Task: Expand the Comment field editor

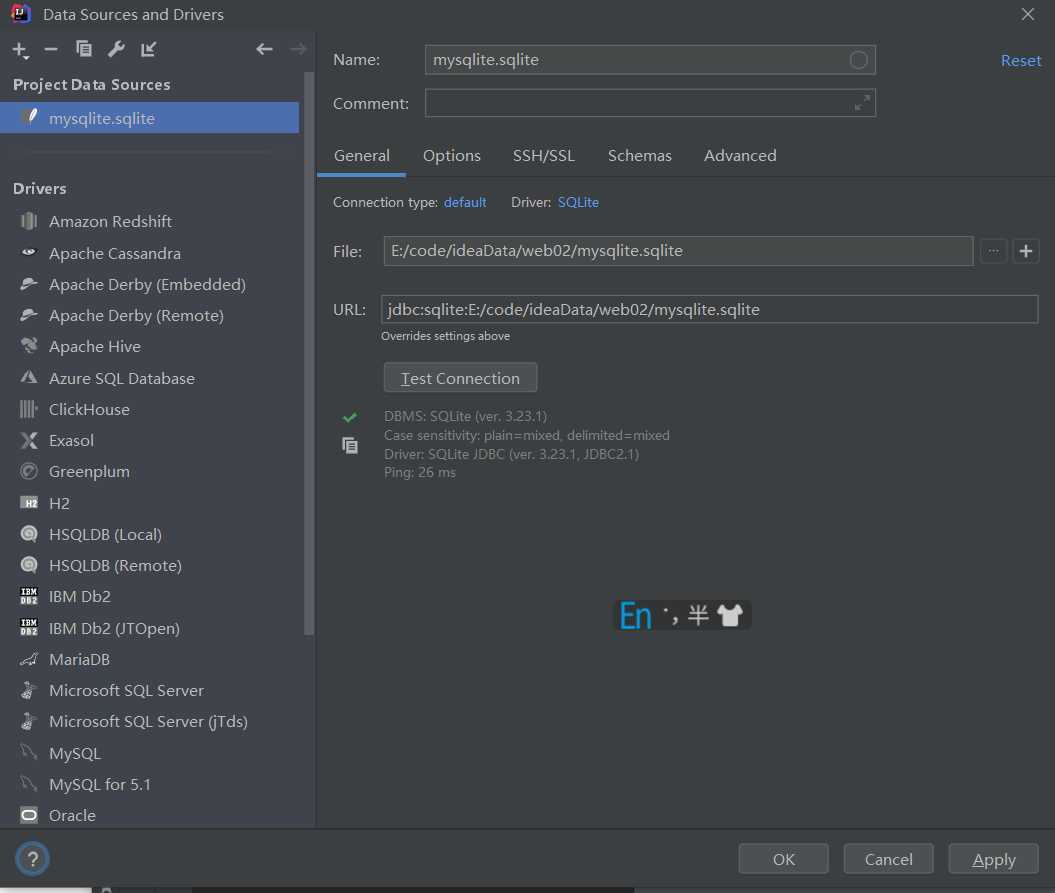Action: [862, 103]
